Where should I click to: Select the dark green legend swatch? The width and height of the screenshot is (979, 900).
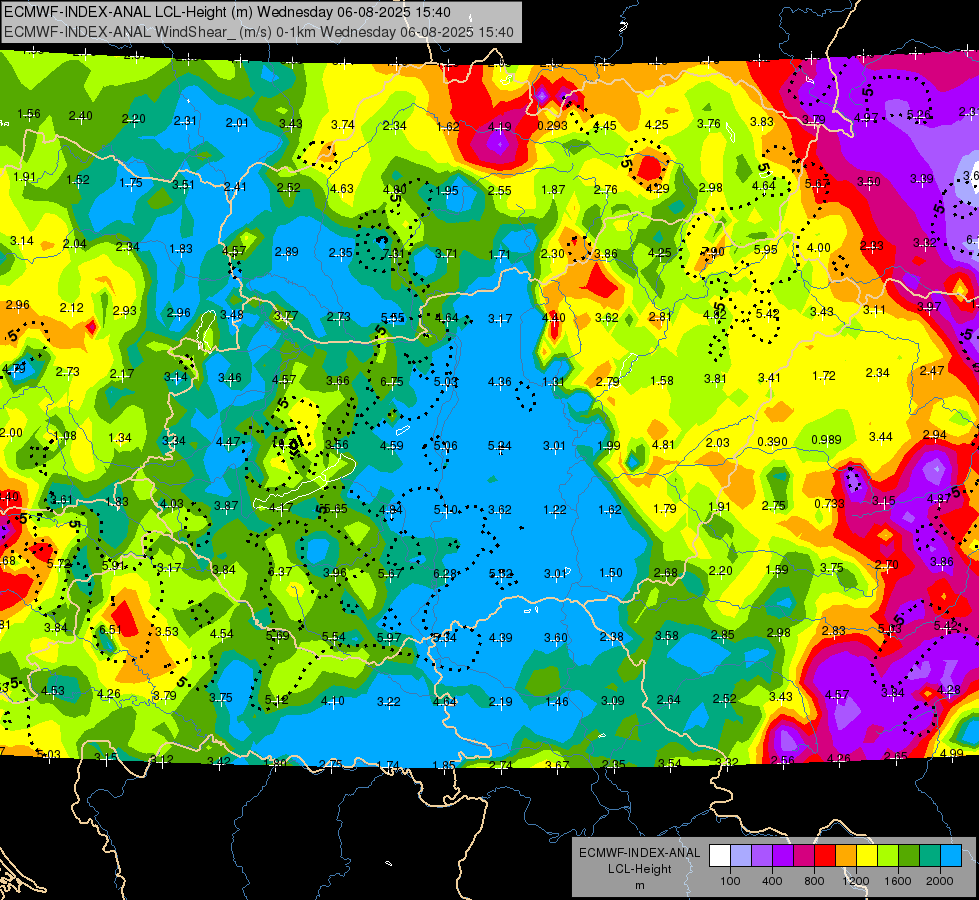pyautogui.click(x=908, y=856)
